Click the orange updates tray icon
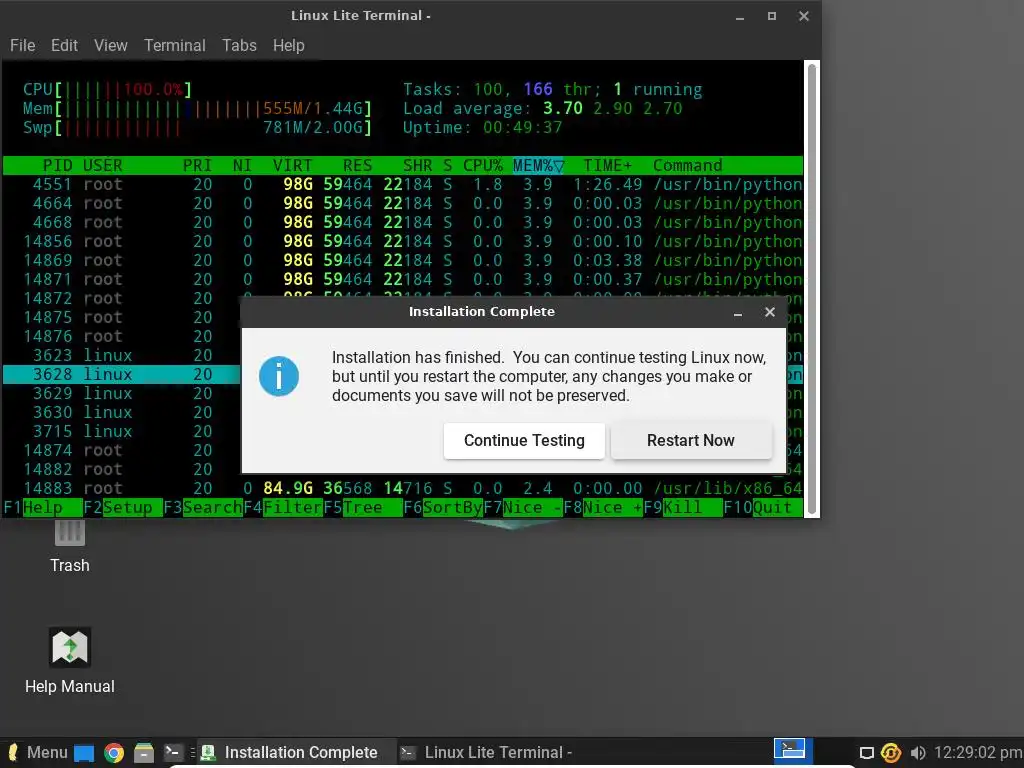The height and width of the screenshot is (768, 1024). click(891, 753)
